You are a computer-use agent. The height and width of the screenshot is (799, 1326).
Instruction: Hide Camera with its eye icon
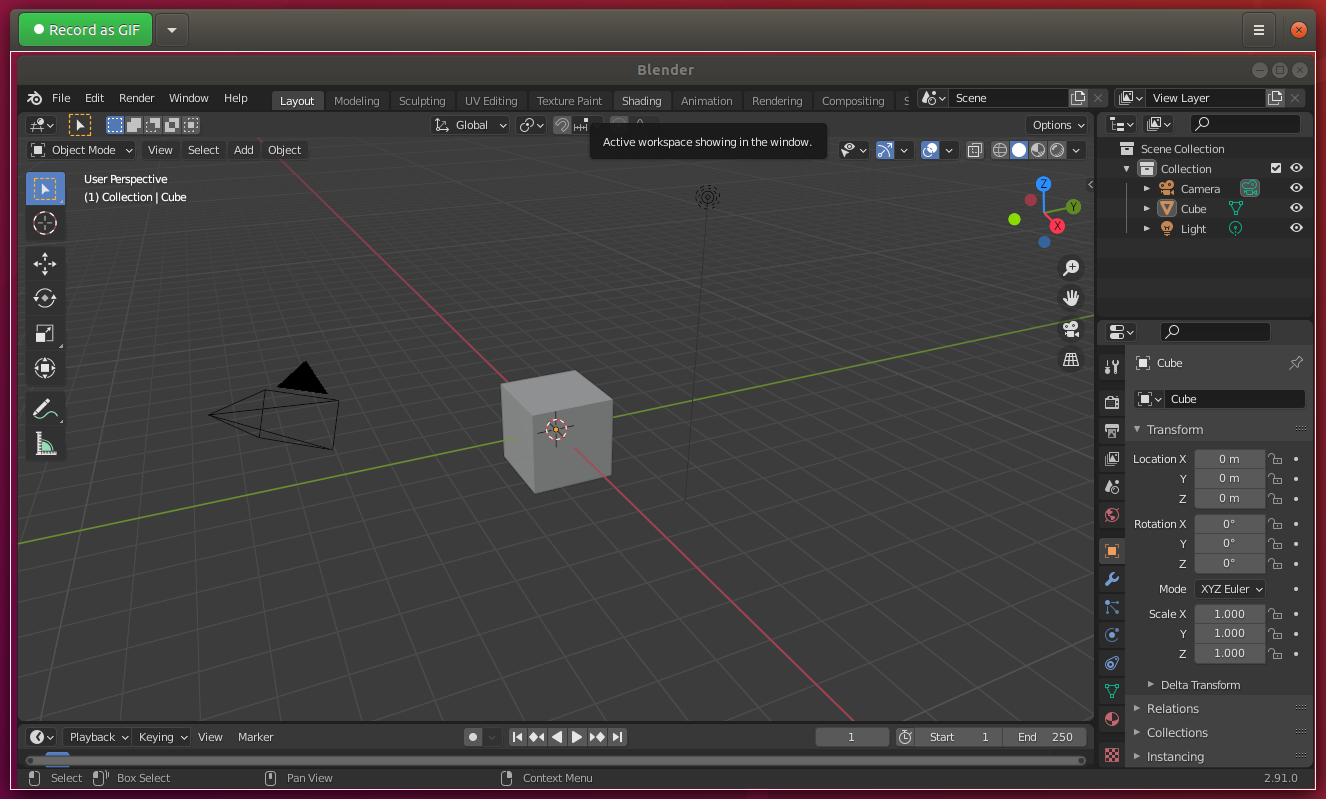[x=1296, y=188]
